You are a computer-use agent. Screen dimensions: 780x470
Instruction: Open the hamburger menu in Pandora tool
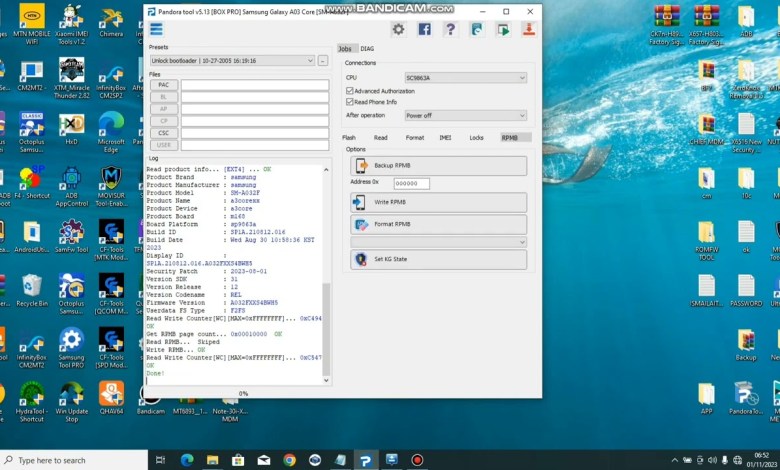tap(156, 30)
